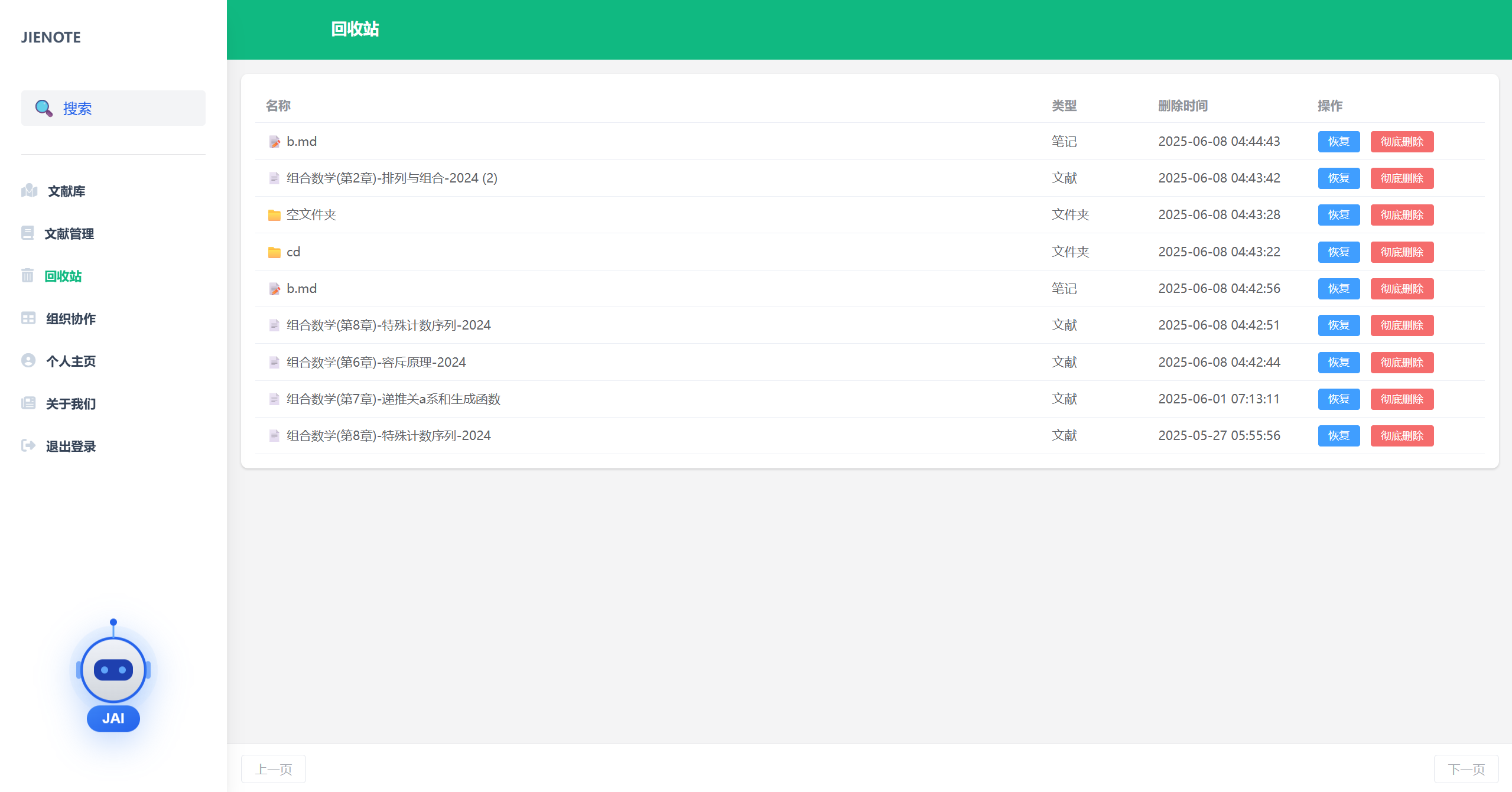1512x792 pixels.
Task: Permanently delete the 空文件夹 folder
Action: point(1402,215)
